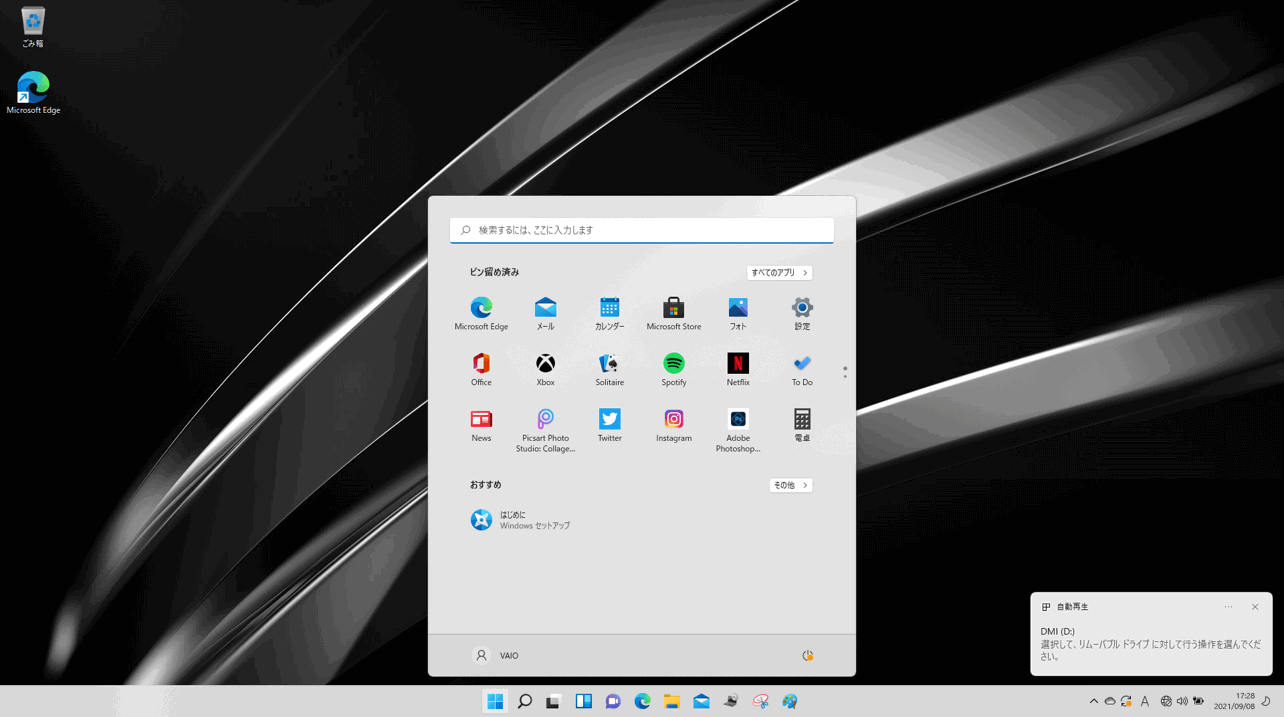This screenshot has width=1284, height=717.
Task: Launch the Office app
Action: (x=481, y=369)
